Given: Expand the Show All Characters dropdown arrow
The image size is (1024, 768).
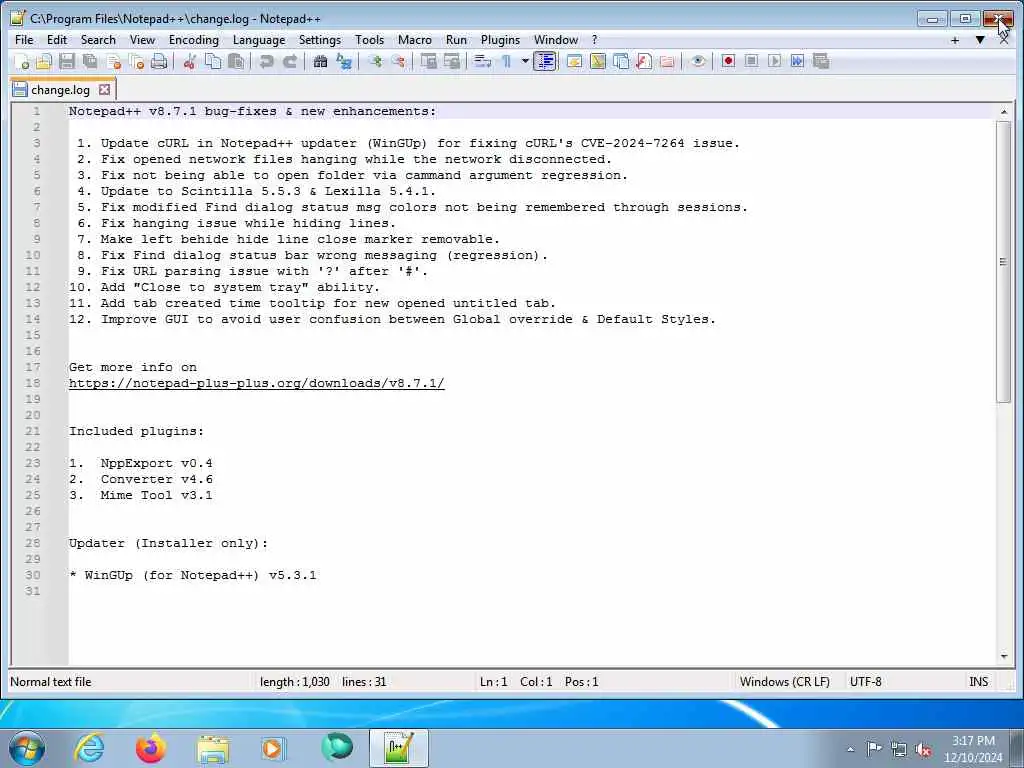Looking at the screenshot, I should (x=524, y=61).
